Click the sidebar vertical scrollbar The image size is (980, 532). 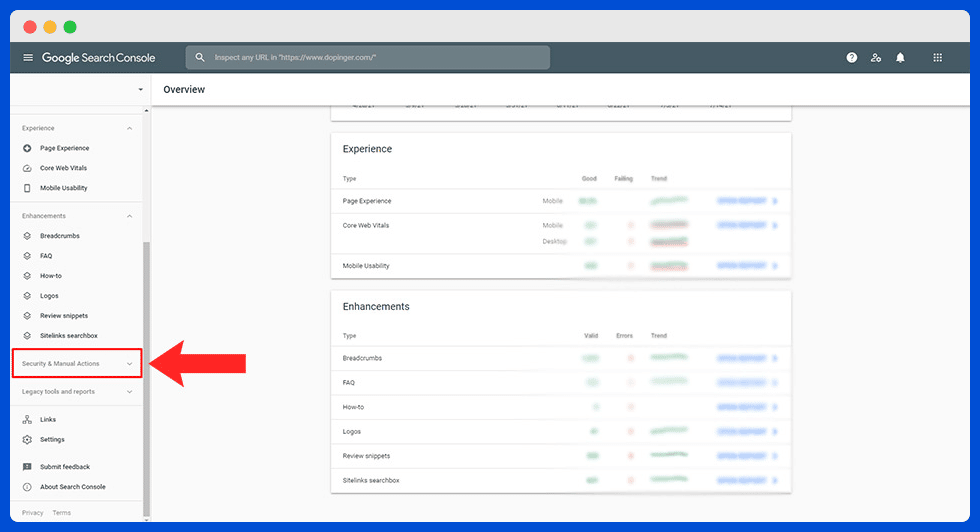146,378
